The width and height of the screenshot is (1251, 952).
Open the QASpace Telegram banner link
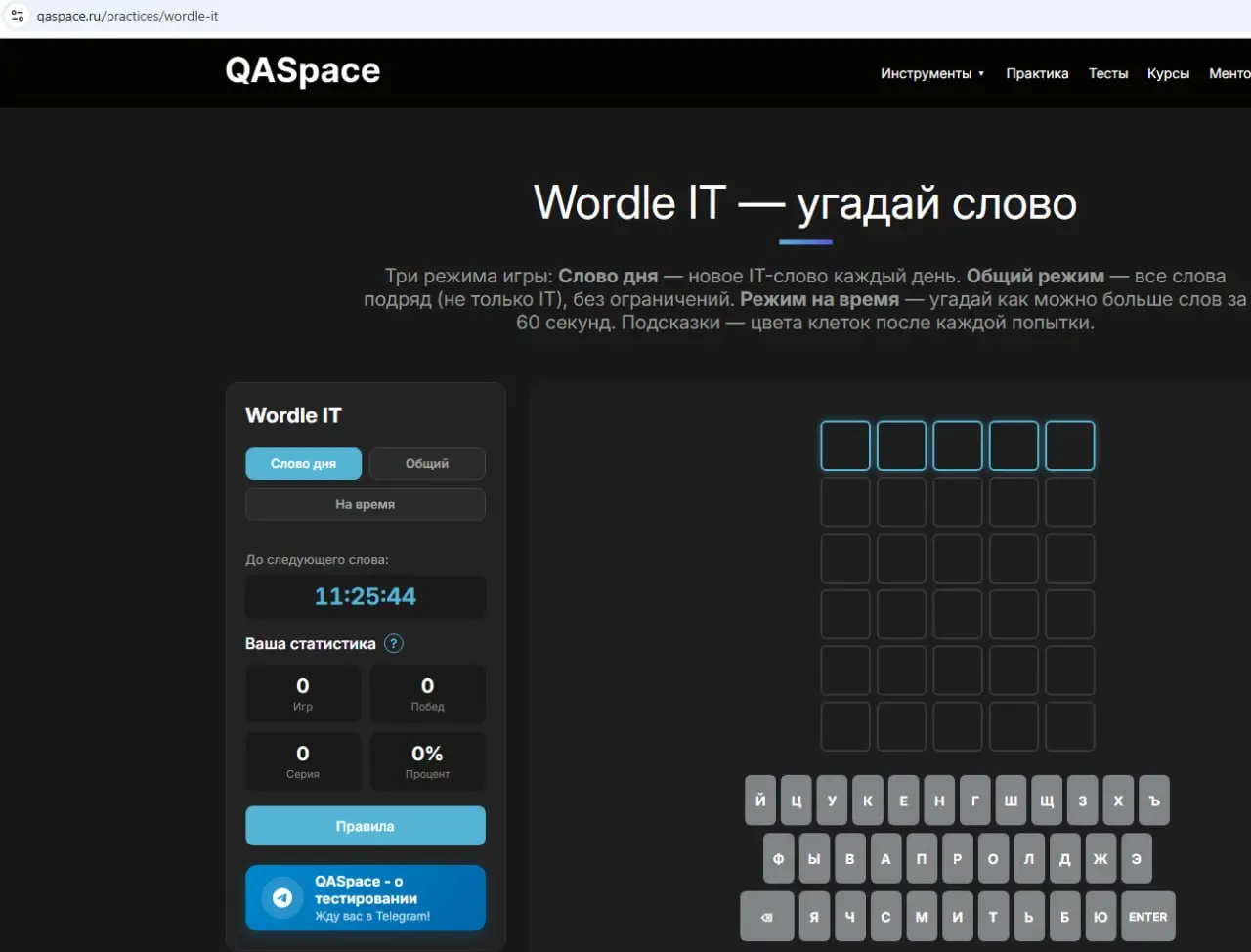coord(366,897)
